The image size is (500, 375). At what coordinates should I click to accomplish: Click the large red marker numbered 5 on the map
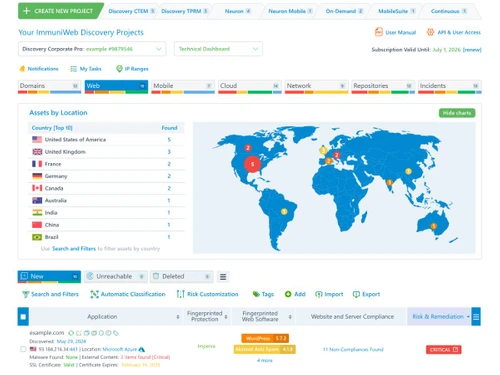(252, 164)
